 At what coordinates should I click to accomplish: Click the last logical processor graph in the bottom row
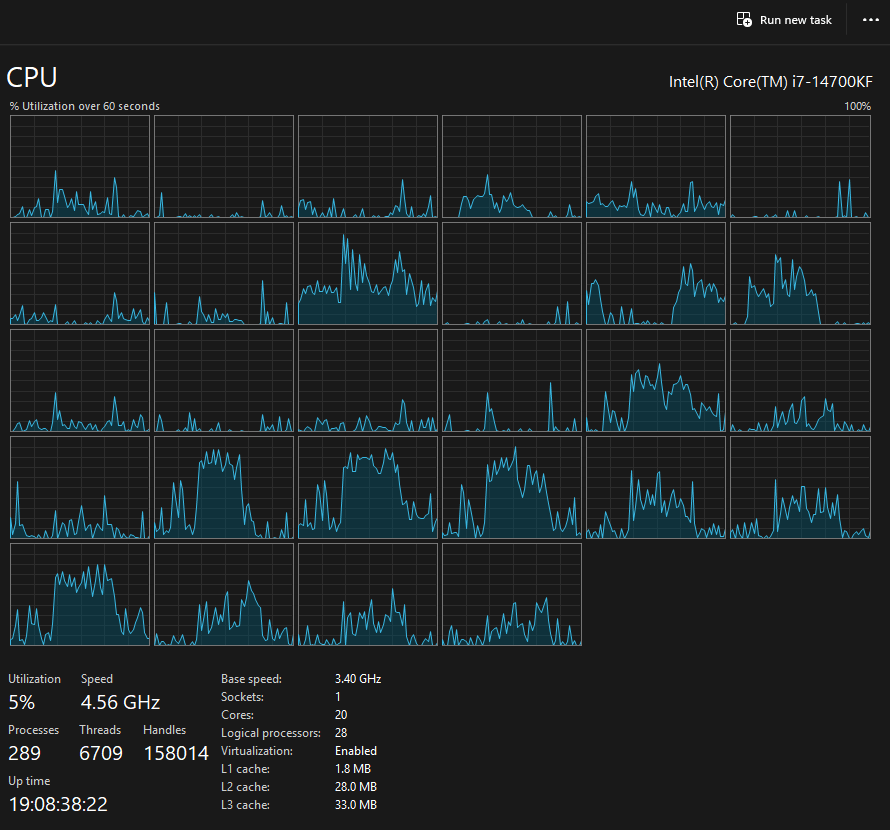coord(512,594)
